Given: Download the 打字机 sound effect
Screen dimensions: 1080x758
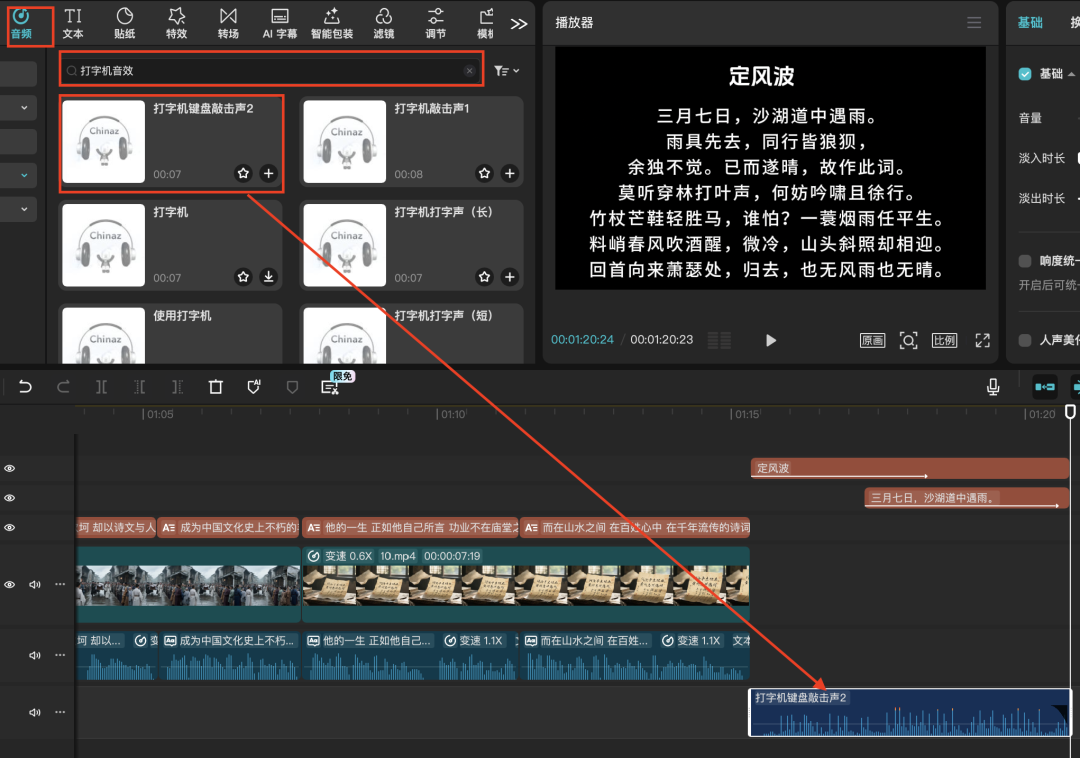Looking at the screenshot, I should tap(268, 277).
